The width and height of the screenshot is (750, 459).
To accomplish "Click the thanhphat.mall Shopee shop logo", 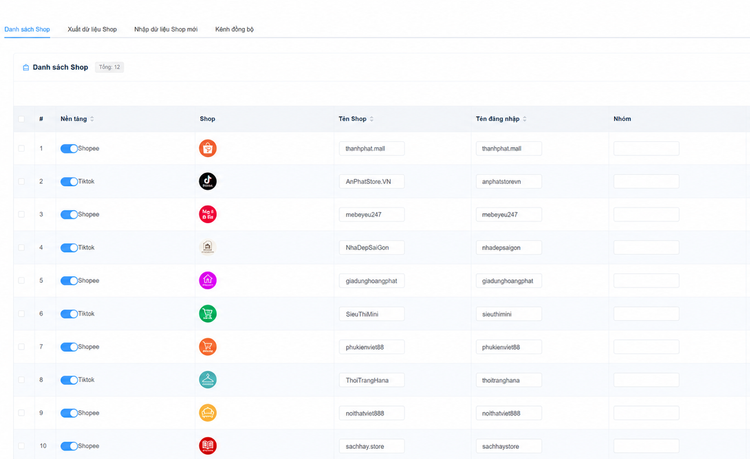I will click(x=208, y=148).
